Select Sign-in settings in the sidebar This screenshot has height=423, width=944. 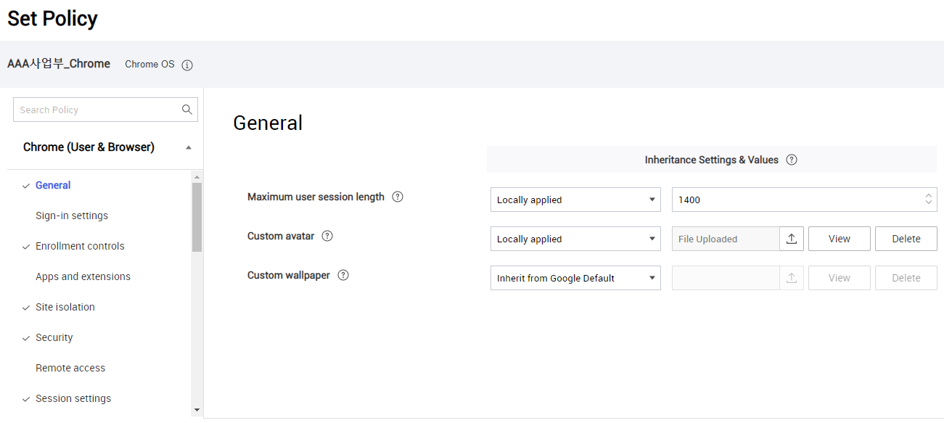click(72, 216)
